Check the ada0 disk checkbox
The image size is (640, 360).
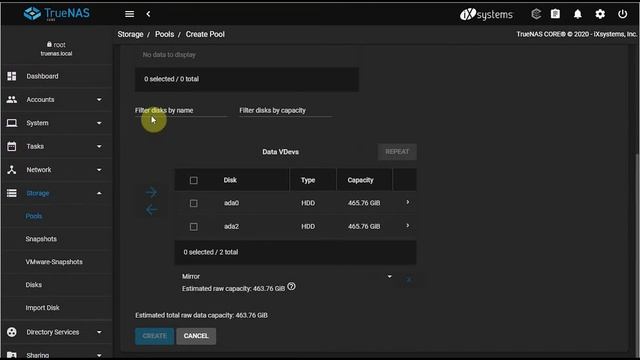coord(193,203)
